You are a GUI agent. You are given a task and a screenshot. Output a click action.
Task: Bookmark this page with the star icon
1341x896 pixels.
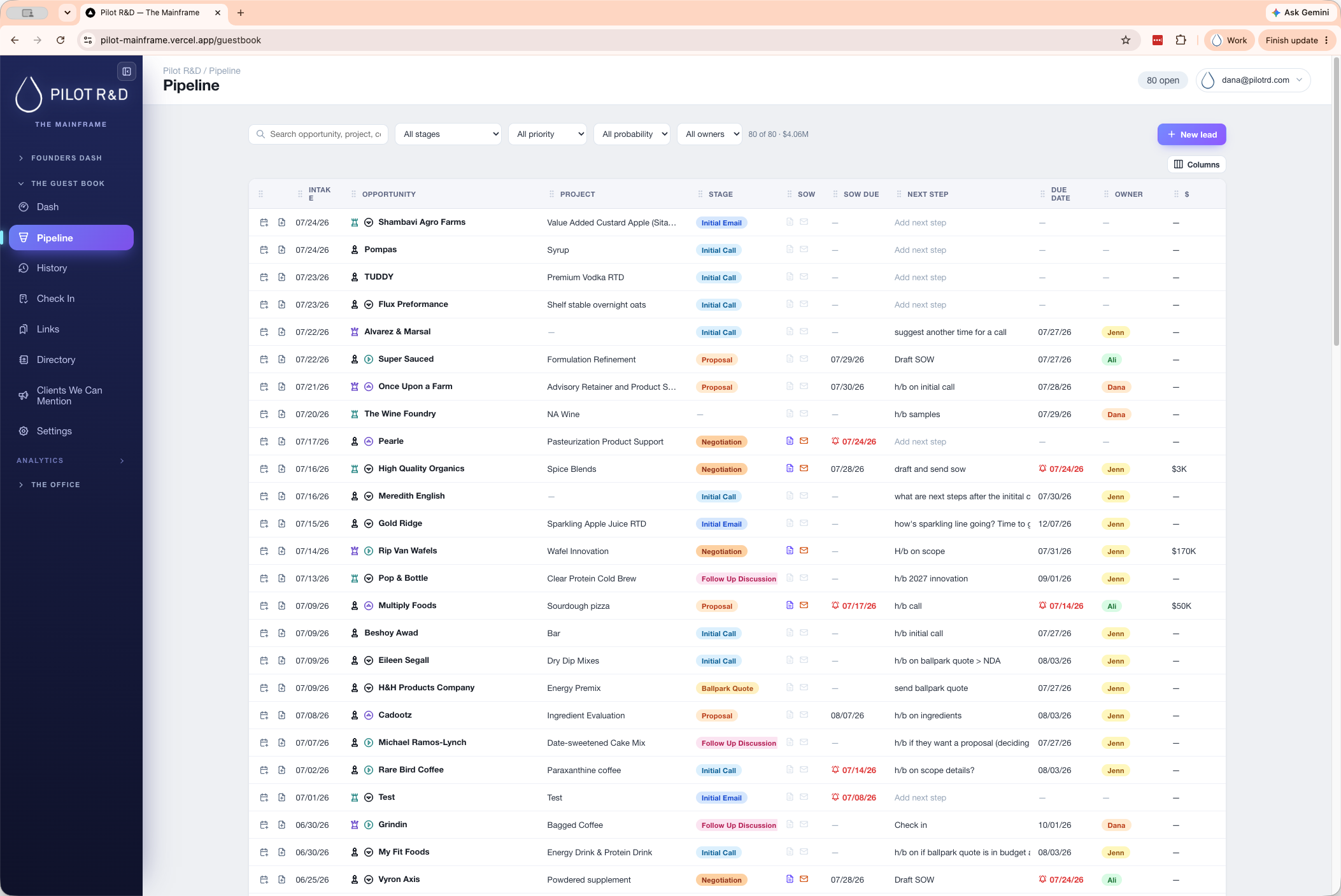pos(1126,40)
